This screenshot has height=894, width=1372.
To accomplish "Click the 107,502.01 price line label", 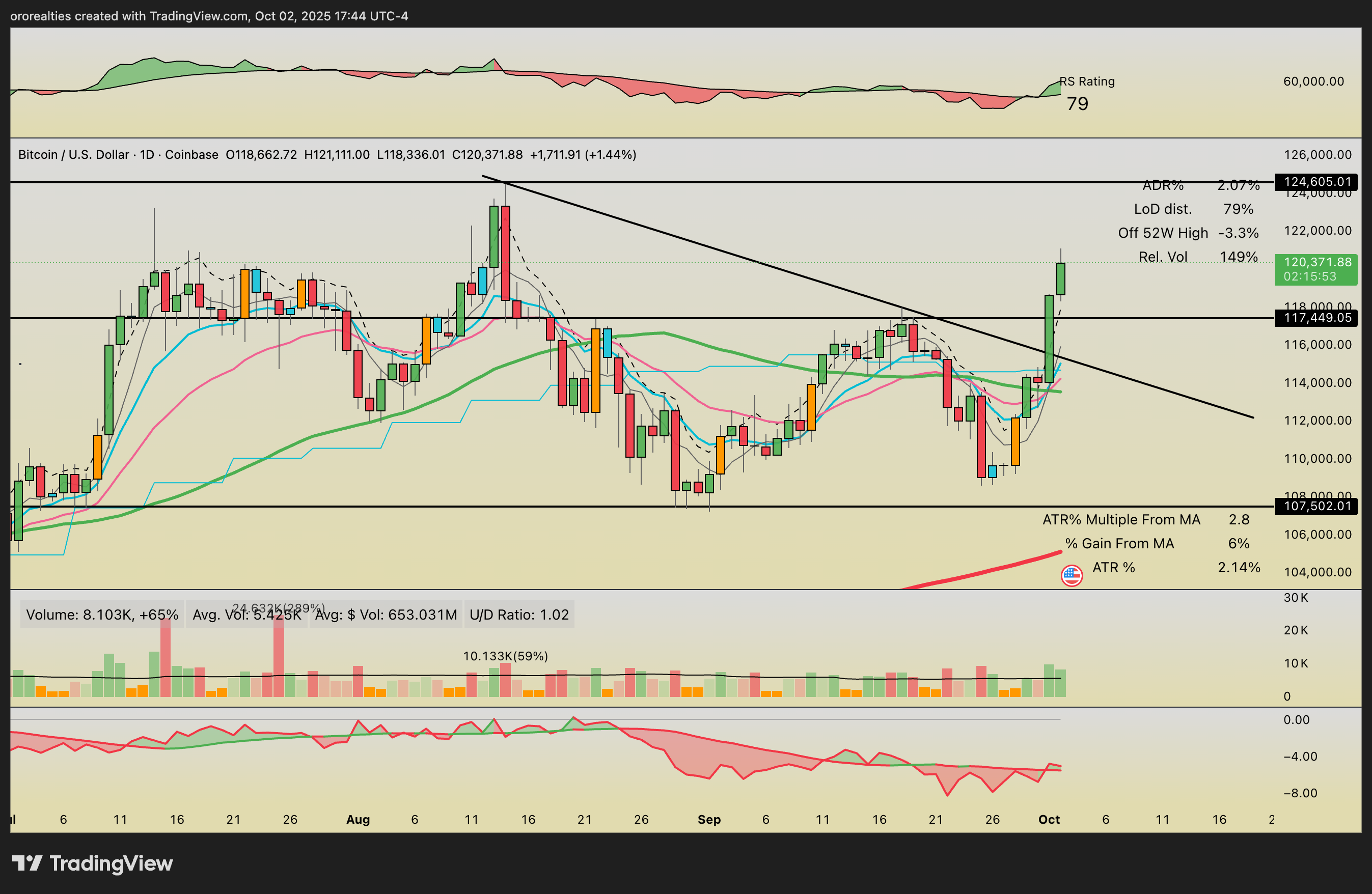I will 1316,506.
